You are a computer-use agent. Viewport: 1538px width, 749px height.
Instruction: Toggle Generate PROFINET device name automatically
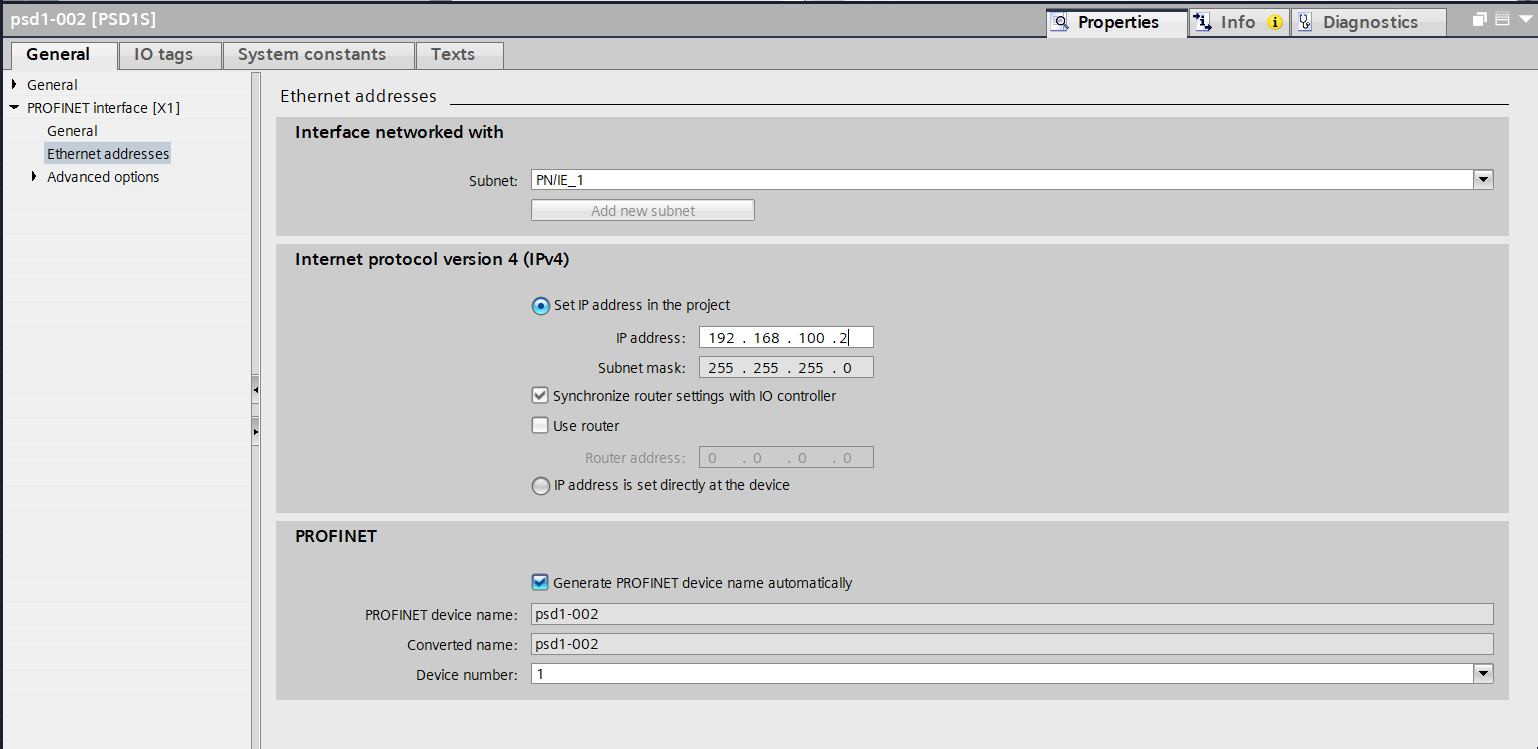(540, 582)
